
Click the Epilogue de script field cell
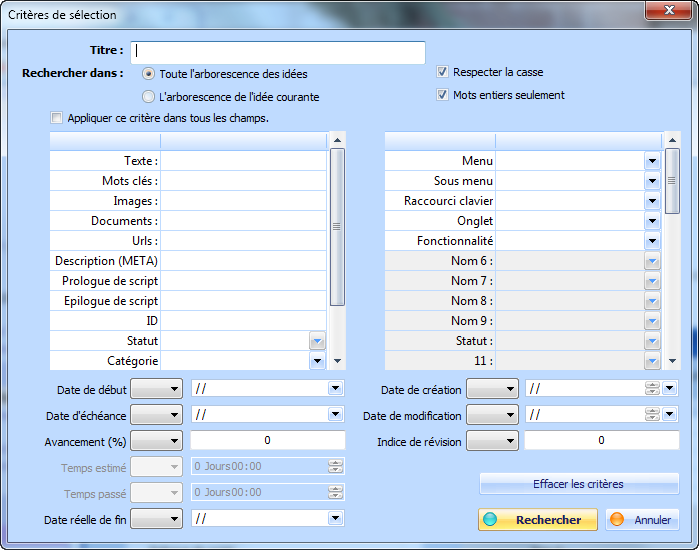(243, 301)
